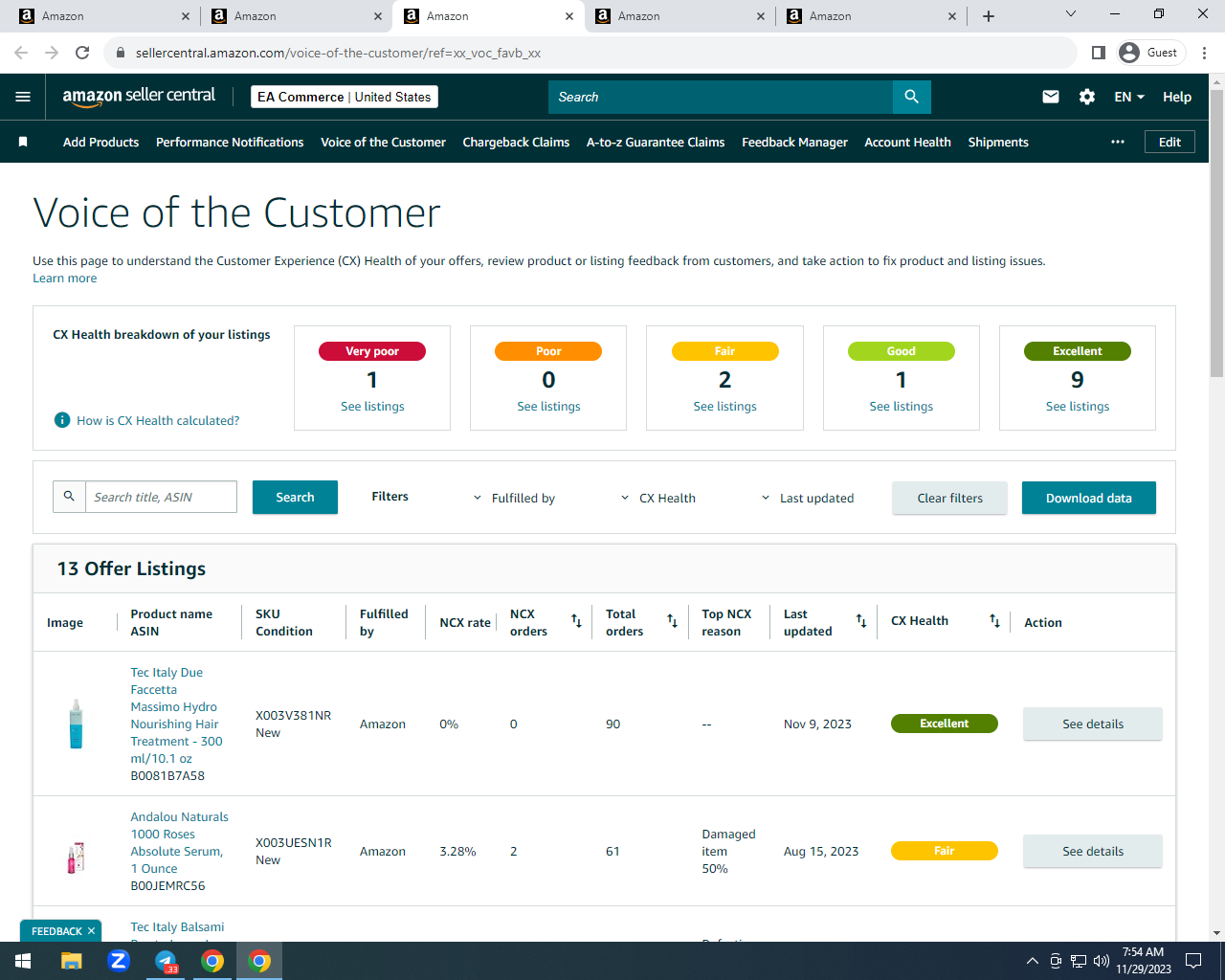Close the FEEDBACK tab with its X
1225x980 pixels.
91,931
